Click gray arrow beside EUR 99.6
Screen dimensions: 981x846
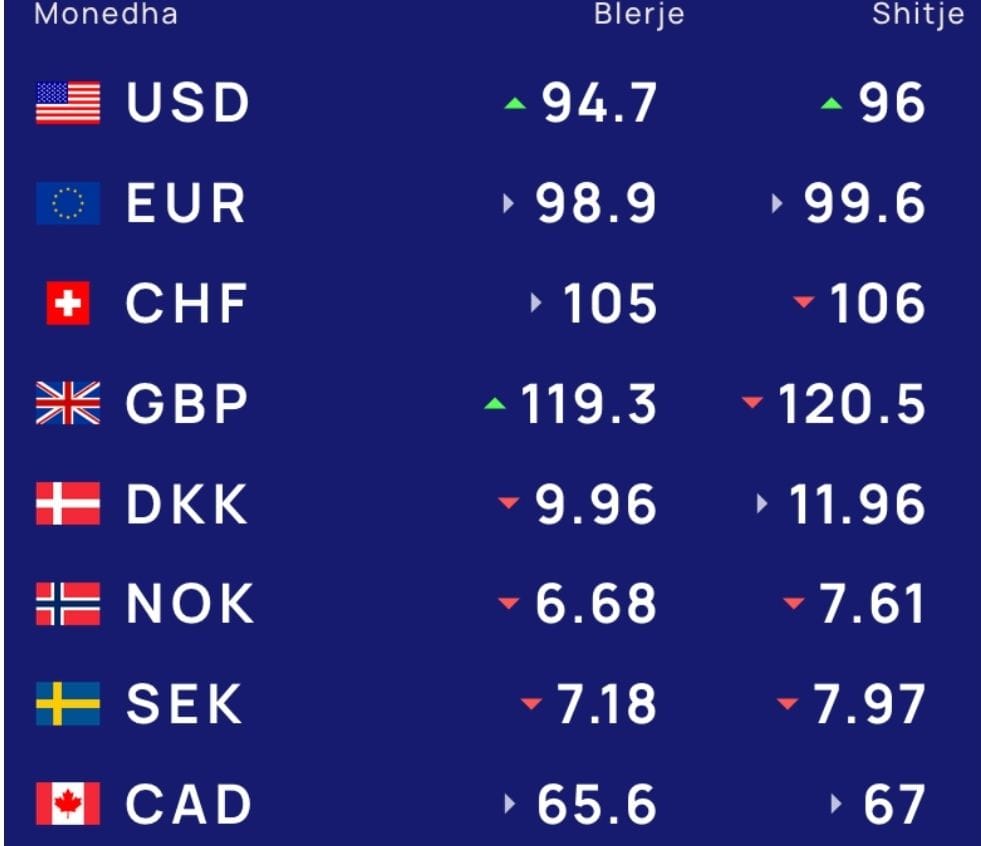[777, 204]
